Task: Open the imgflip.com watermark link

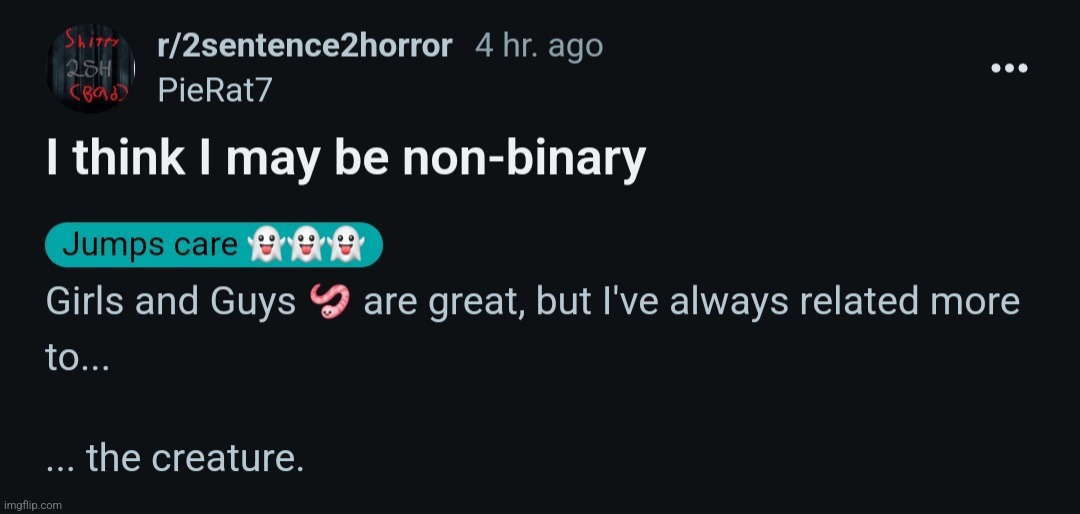Action: coord(32,505)
